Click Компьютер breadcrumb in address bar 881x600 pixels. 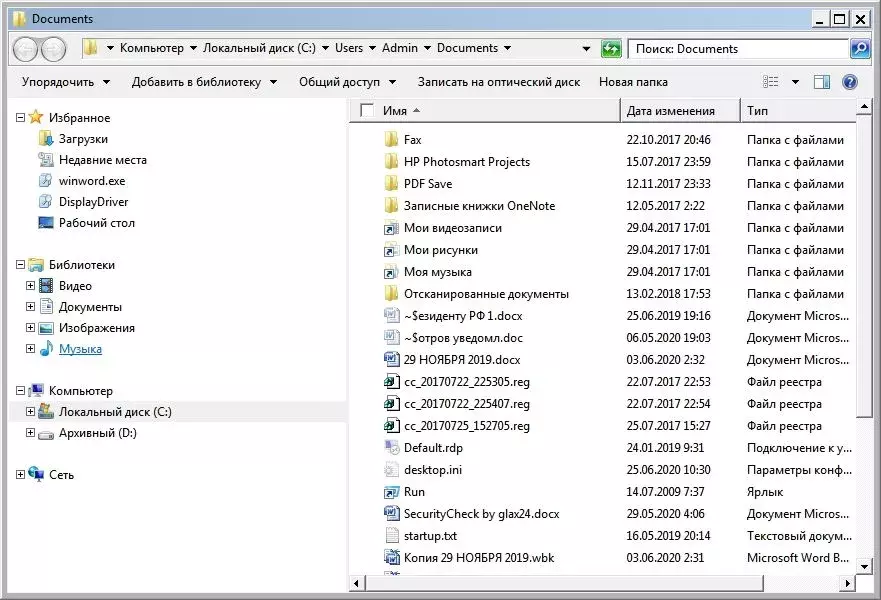click(x=152, y=48)
